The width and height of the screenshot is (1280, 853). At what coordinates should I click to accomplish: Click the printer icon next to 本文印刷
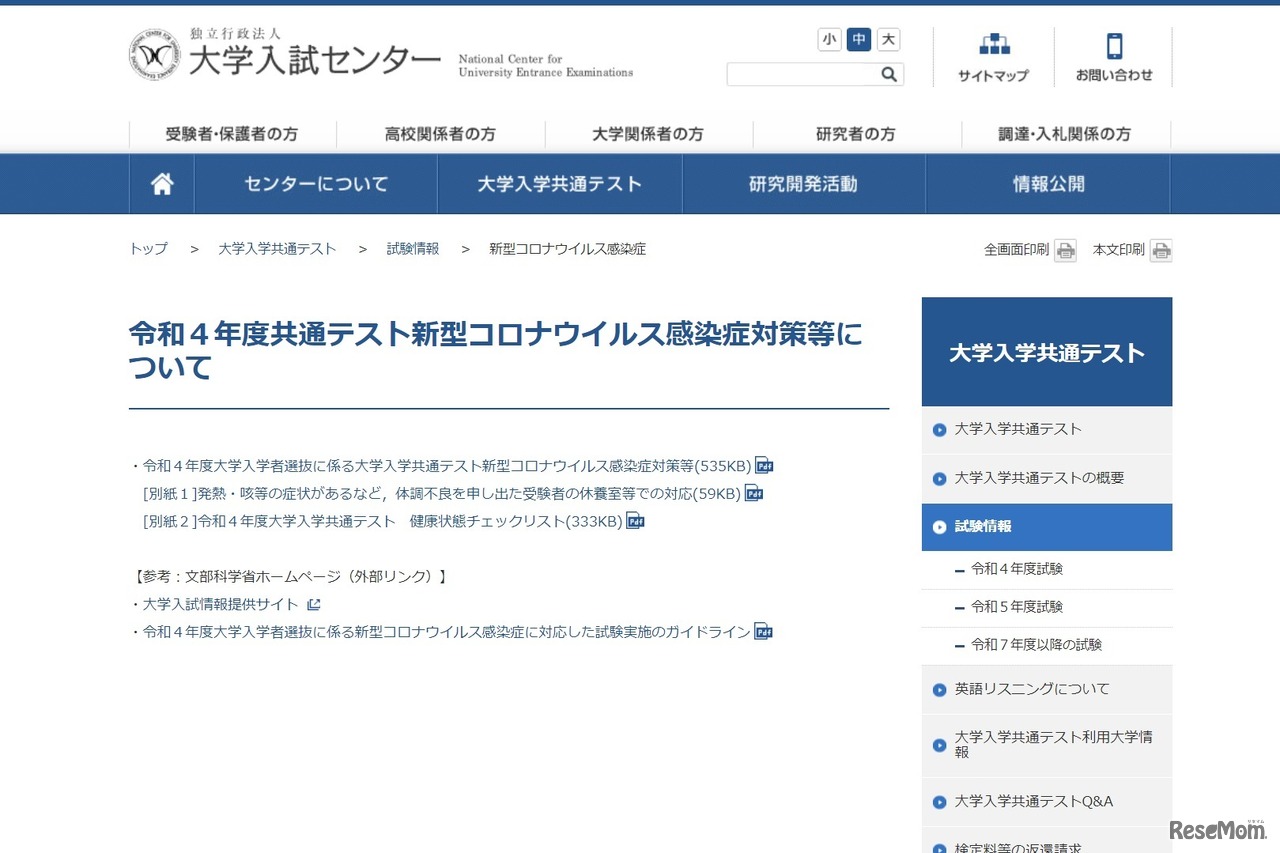[x=1161, y=250]
